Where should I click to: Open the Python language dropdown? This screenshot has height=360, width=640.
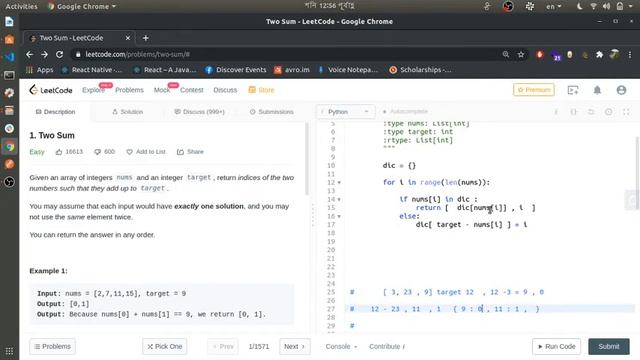pos(345,112)
